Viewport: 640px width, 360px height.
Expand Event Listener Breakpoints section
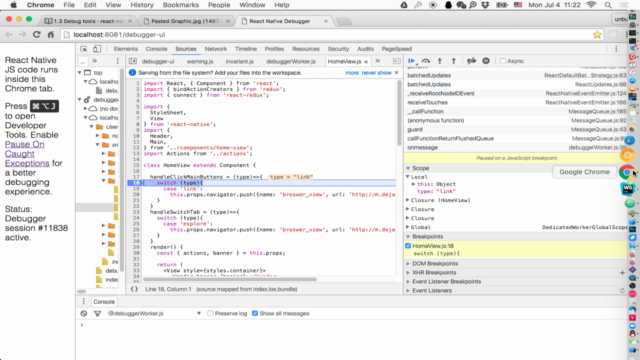(408, 282)
